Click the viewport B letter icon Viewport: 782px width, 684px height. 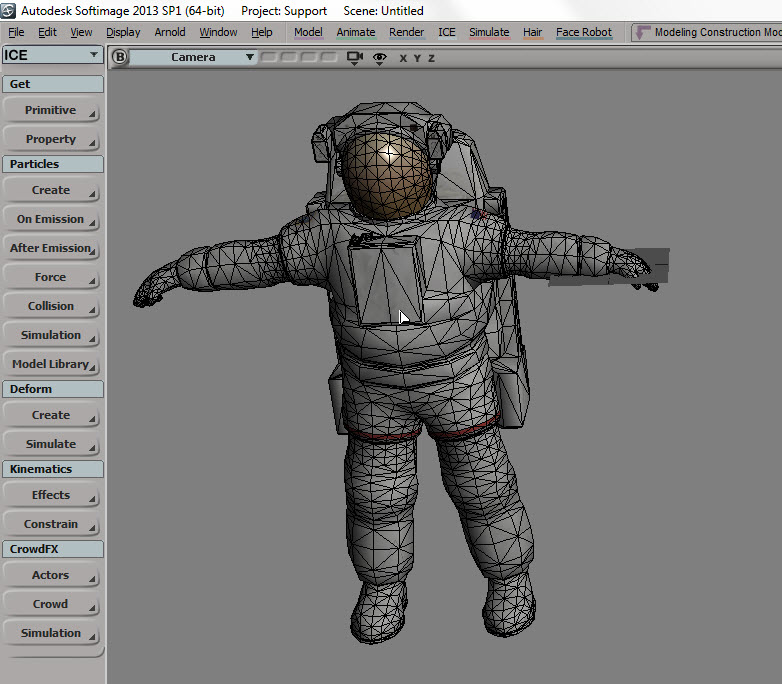[x=121, y=58]
